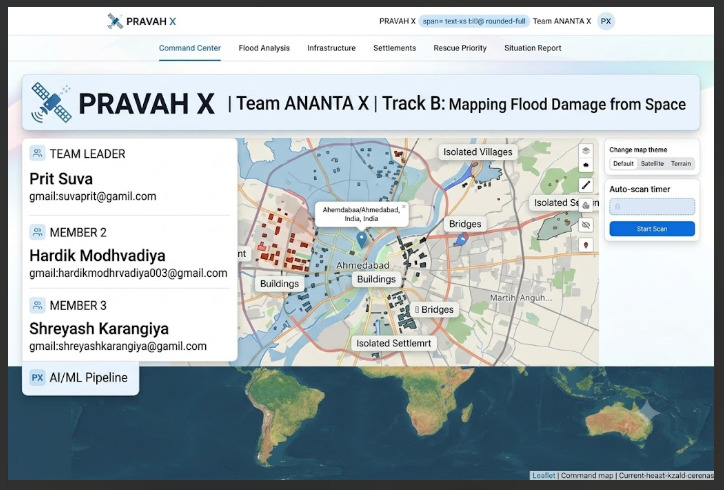The width and height of the screenshot is (724, 490).
Task: Open the PX user avatar menu
Action: [x=606, y=21]
